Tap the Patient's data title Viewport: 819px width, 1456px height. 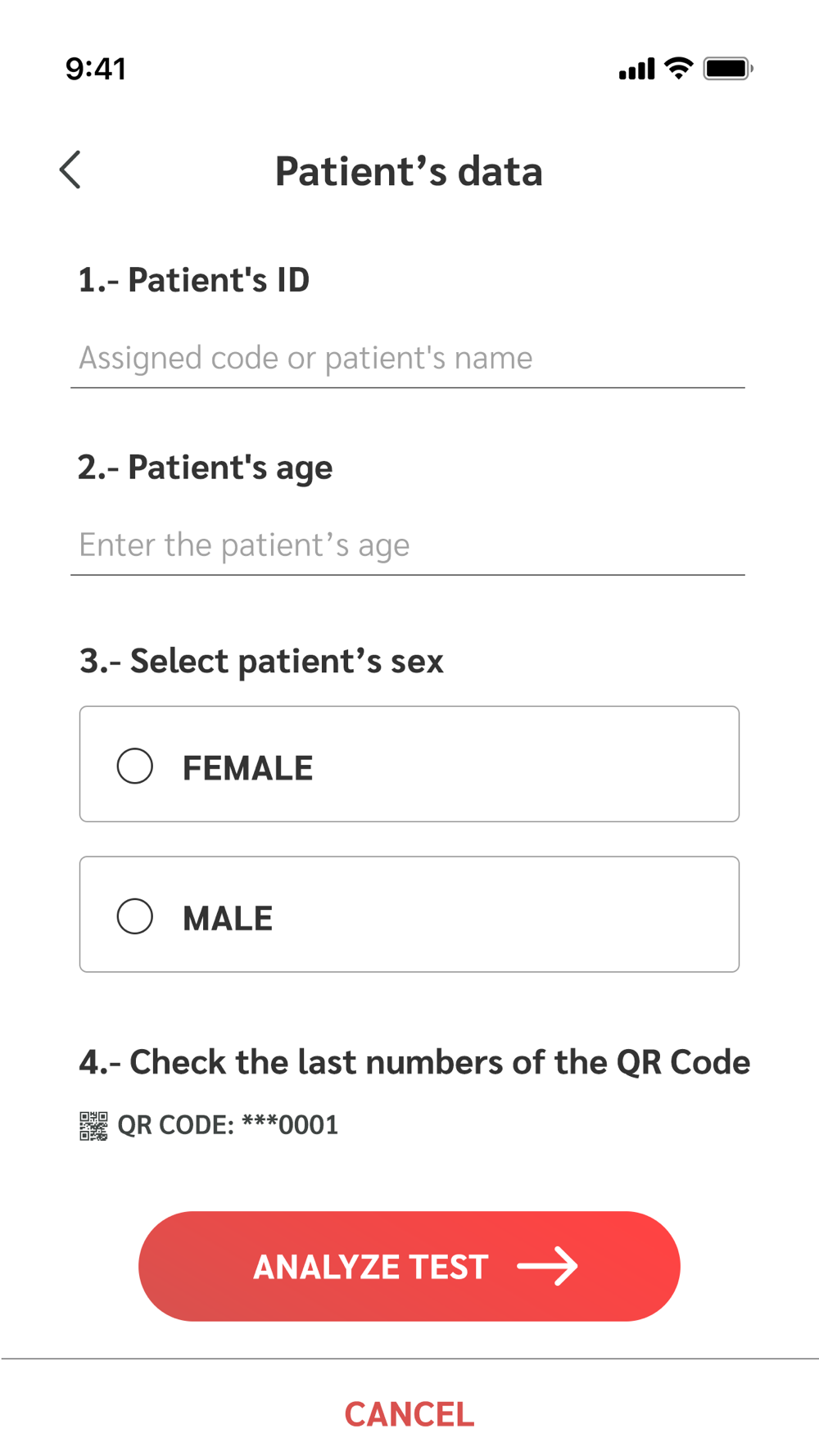point(409,171)
